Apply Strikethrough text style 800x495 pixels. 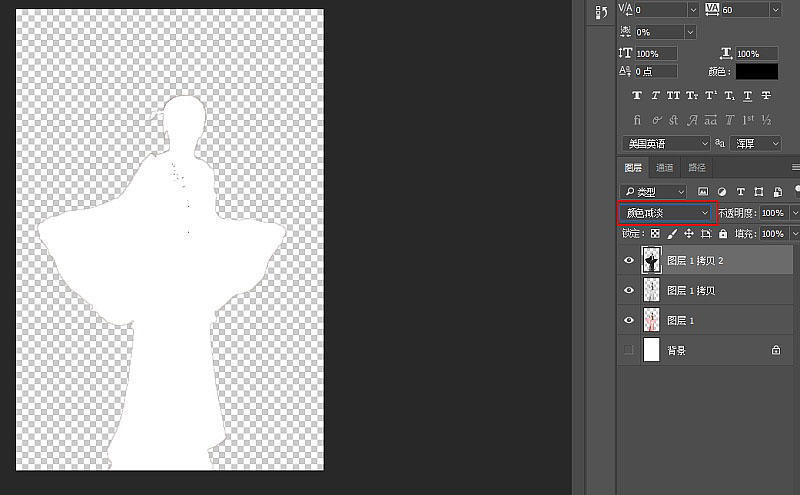[x=766, y=95]
